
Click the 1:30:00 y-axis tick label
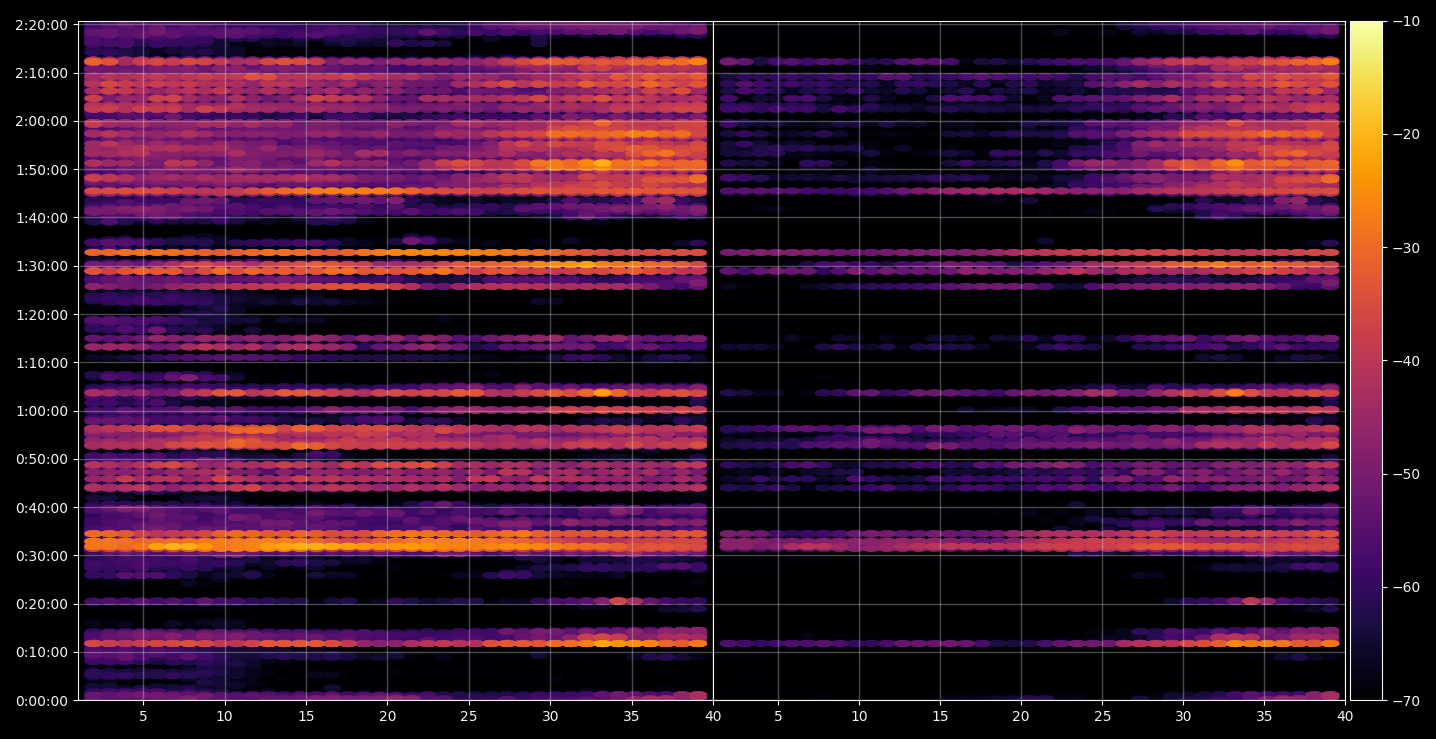click(x=42, y=266)
